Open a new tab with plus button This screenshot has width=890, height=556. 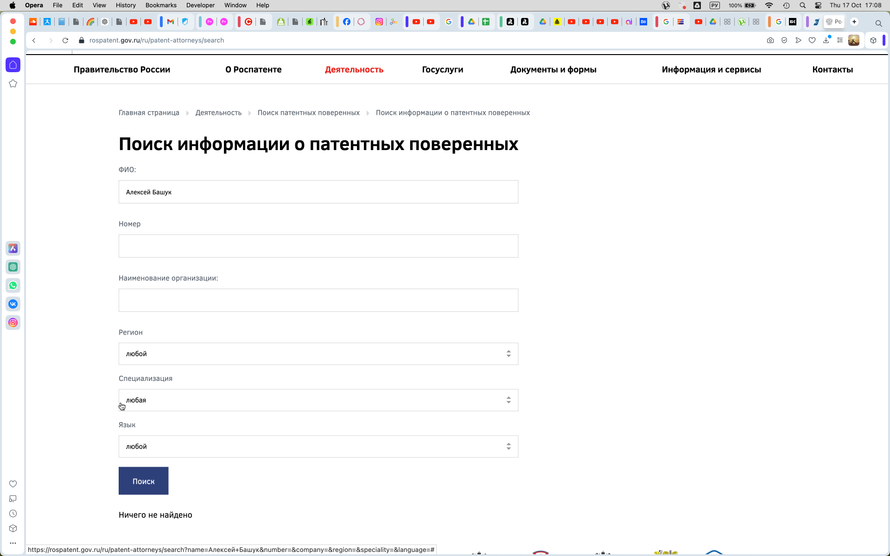[854, 22]
